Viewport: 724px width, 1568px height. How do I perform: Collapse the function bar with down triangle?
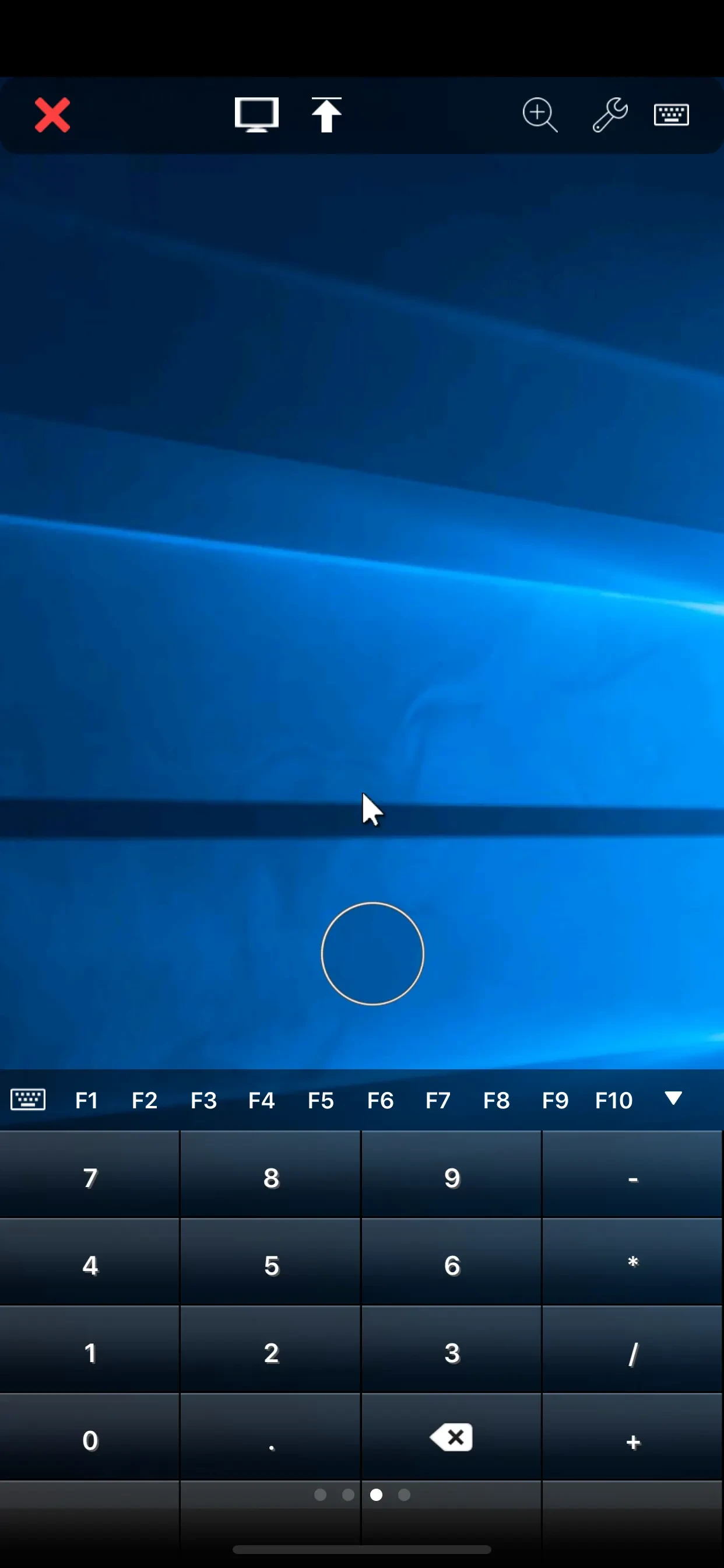(x=673, y=1098)
